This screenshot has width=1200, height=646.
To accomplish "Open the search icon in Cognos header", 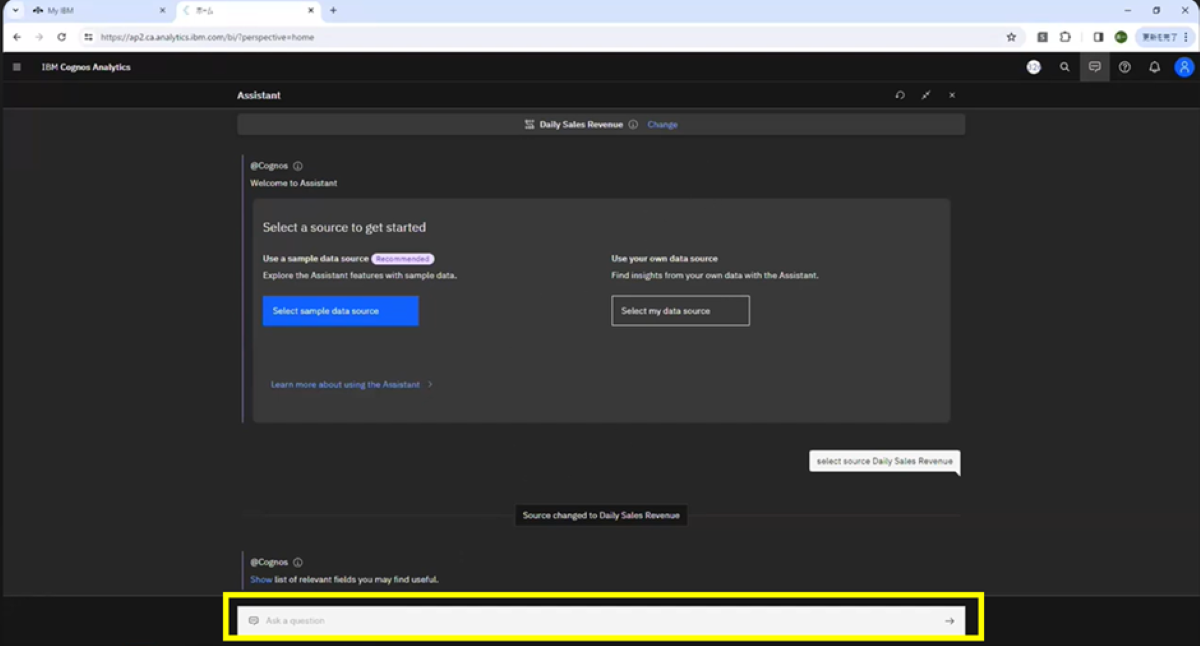I will click(x=1065, y=67).
